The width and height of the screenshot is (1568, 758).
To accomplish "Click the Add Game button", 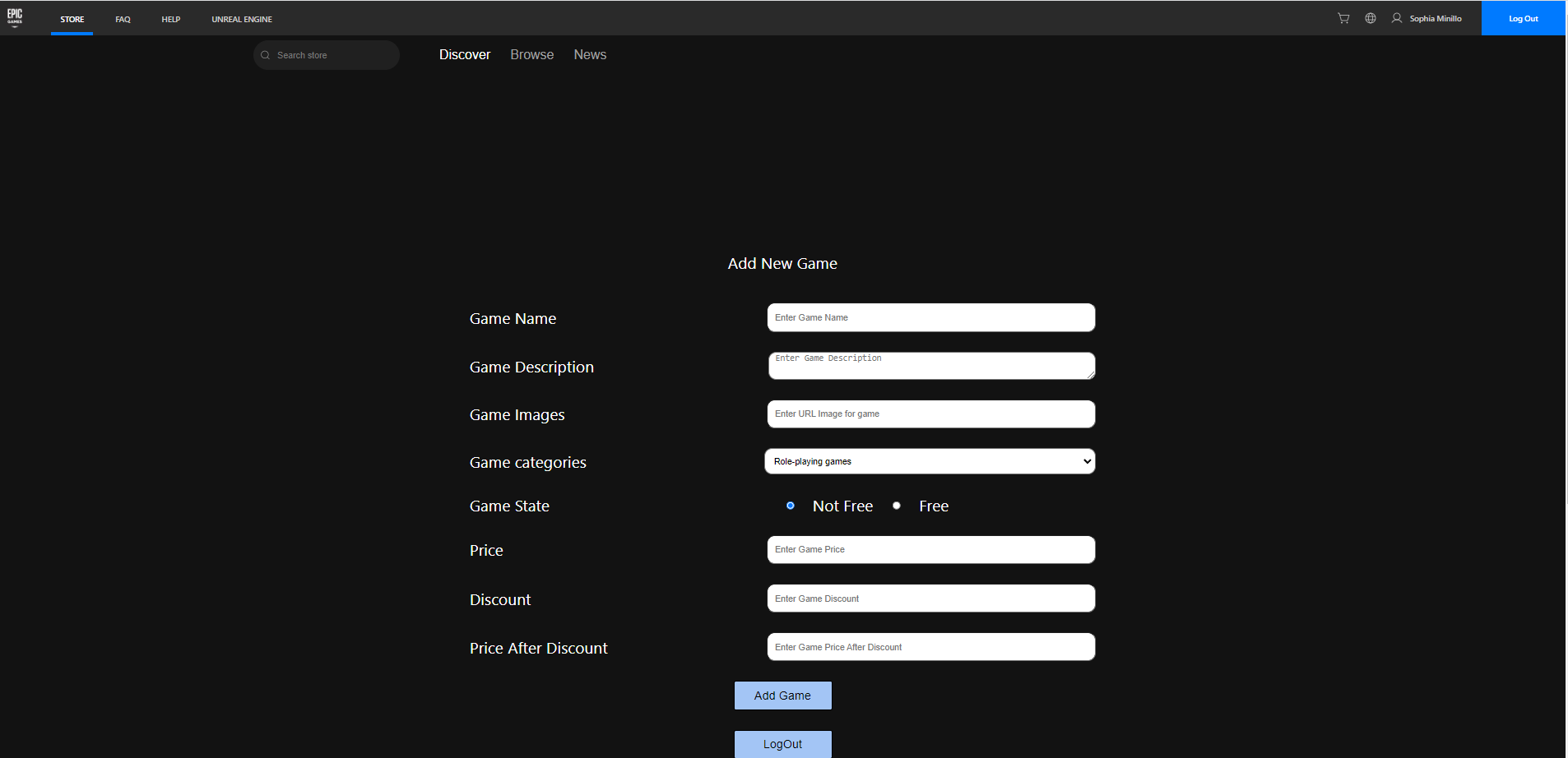I will tap(782, 696).
